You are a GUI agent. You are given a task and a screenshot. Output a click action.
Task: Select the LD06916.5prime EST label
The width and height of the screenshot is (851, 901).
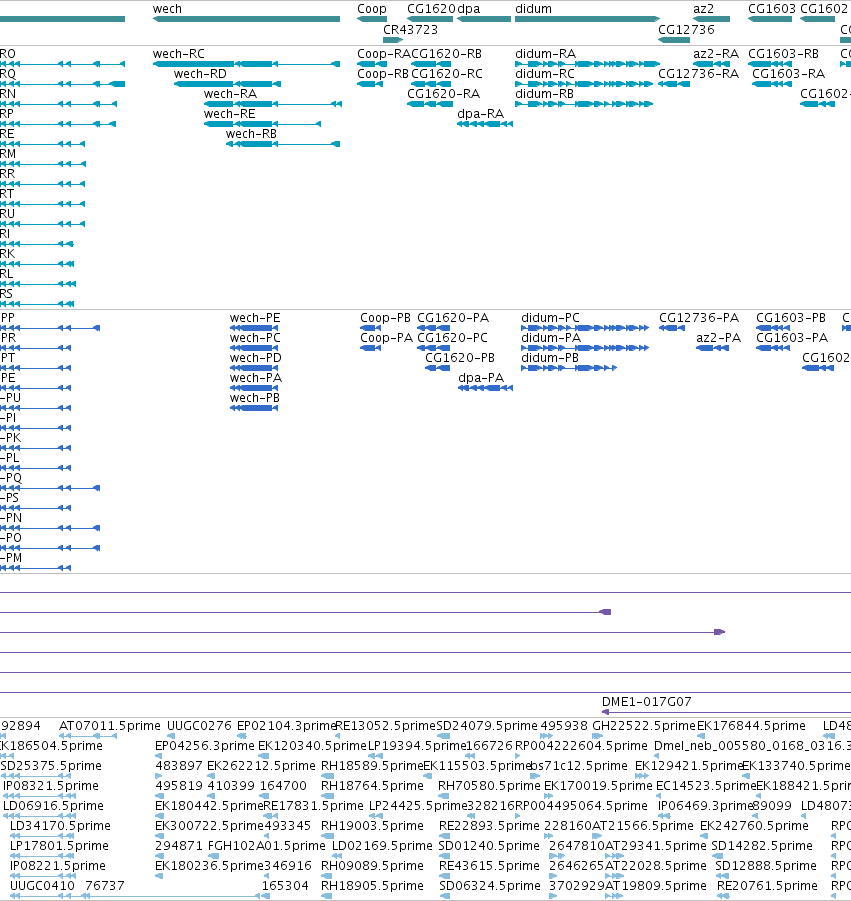tap(53, 806)
